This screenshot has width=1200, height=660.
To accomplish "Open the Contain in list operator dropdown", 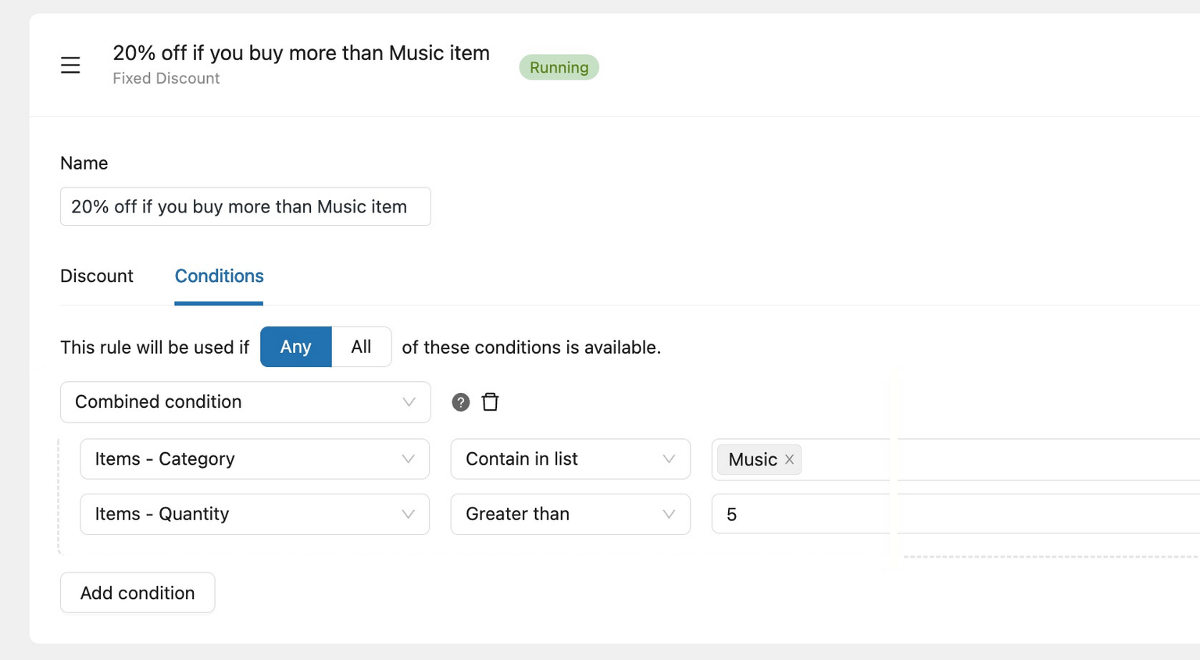I will click(x=570, y=459).
